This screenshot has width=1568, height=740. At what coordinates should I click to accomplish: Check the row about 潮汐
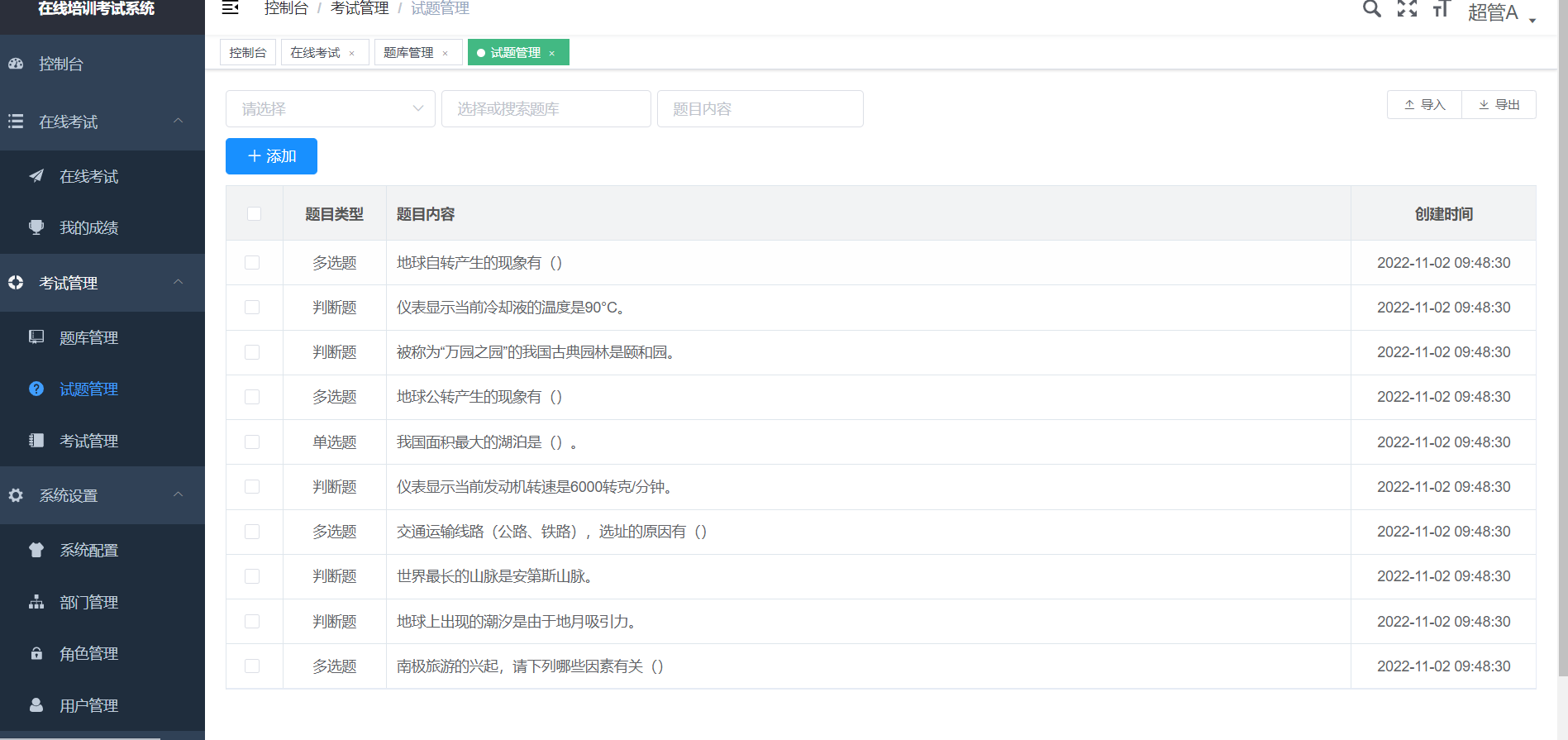click(252, 621)
